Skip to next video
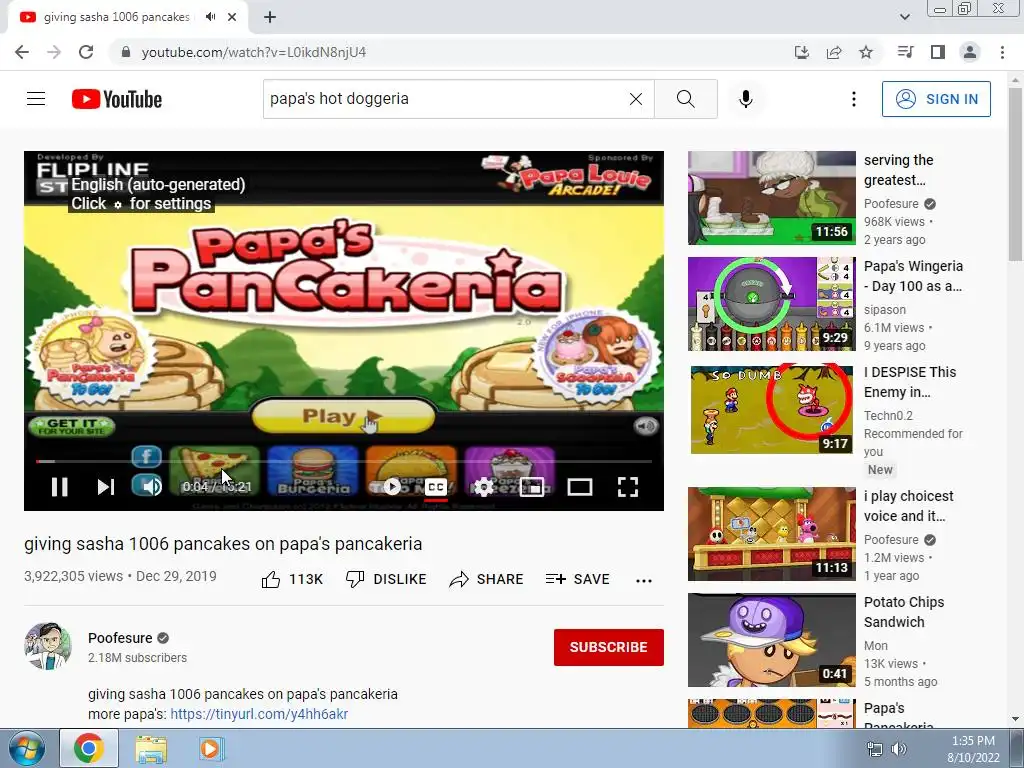The image size is (1024, 768). coord(106,487)
